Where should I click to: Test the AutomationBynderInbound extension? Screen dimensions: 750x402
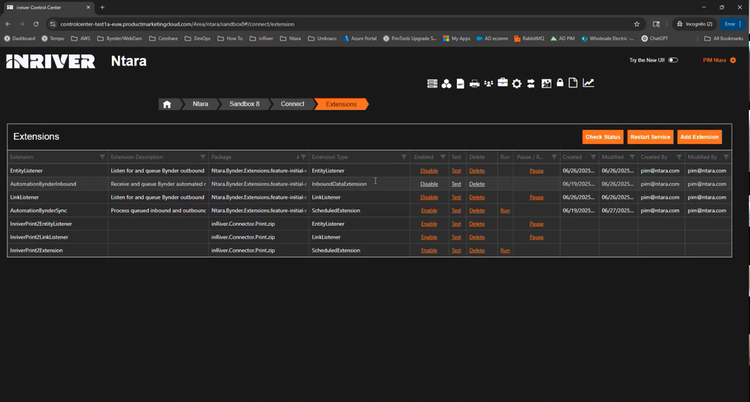click(456, 184)
